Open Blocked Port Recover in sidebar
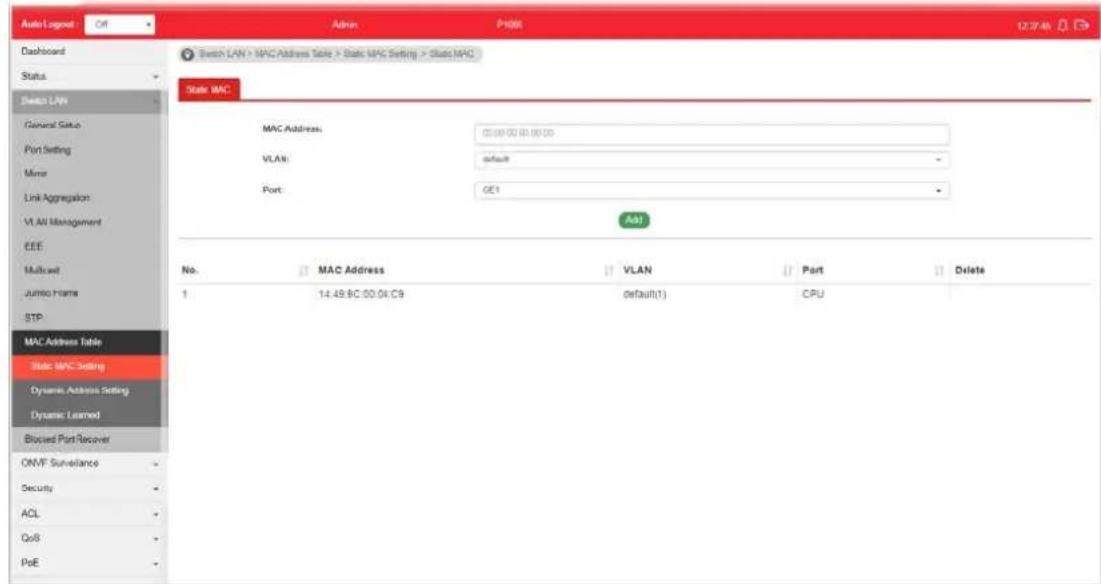 (x=67, y=439)
